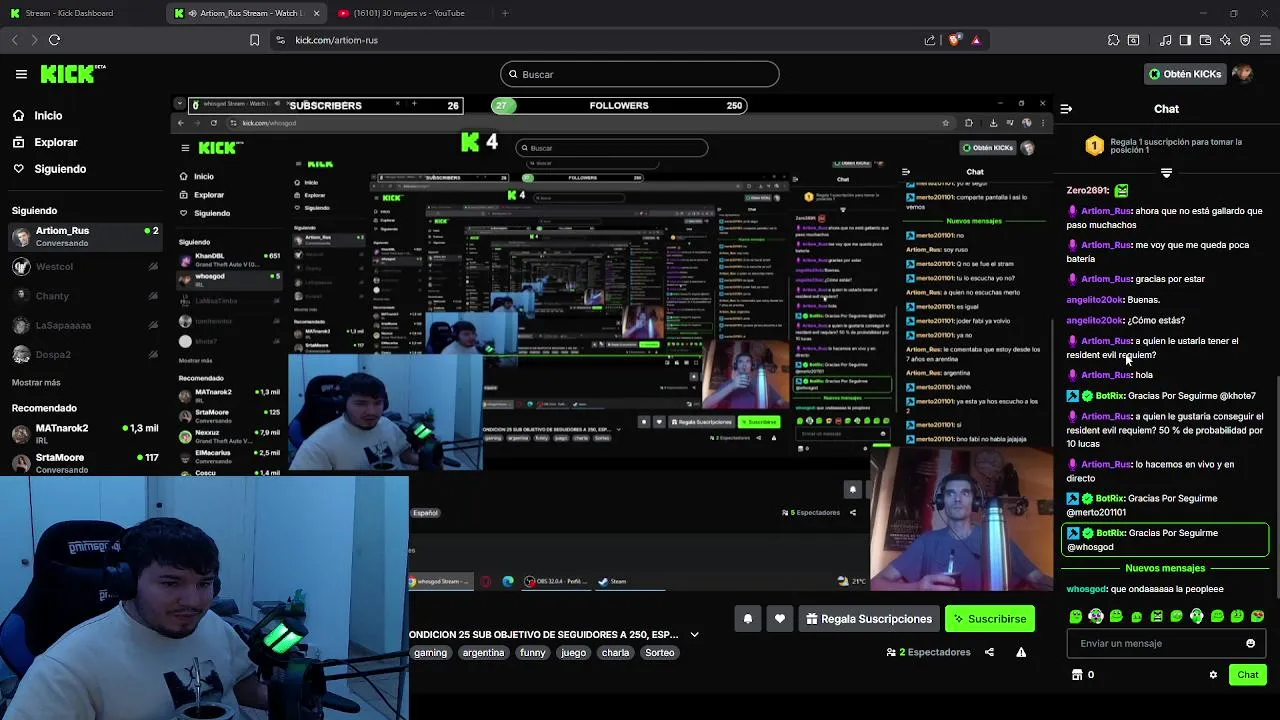Collapse the chat panel with arrow icon
1280x720 pixels.
coord(1066,109)
